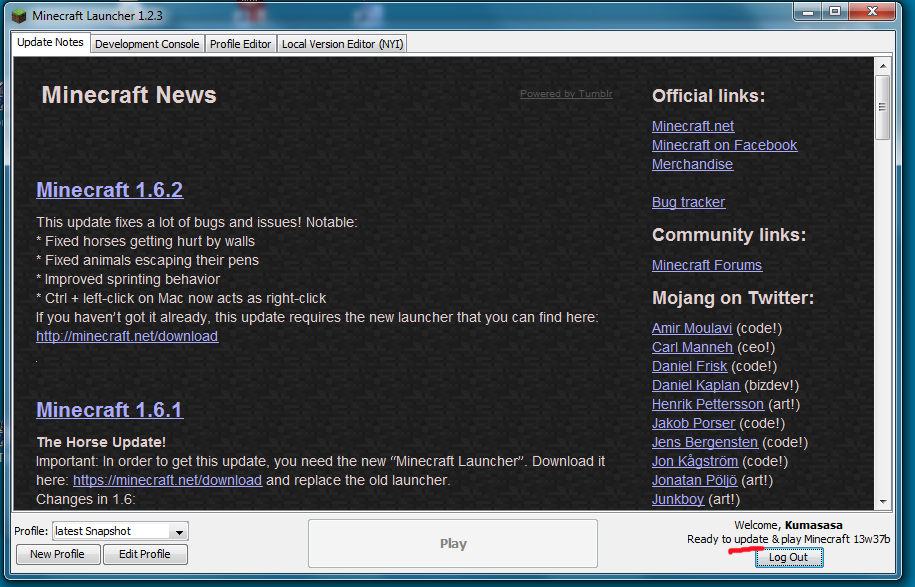Click the large Play button
The height and width of the screenshot is (587, 915).
coord(453,543)
